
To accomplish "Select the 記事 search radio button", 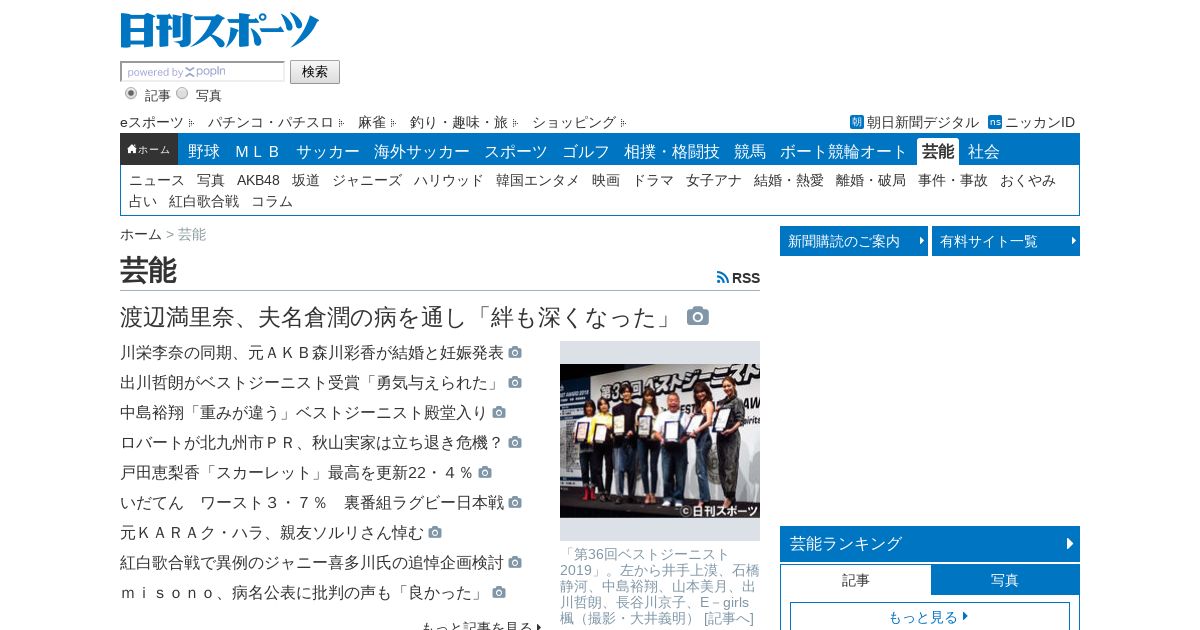I will click(x=131, y=93).
